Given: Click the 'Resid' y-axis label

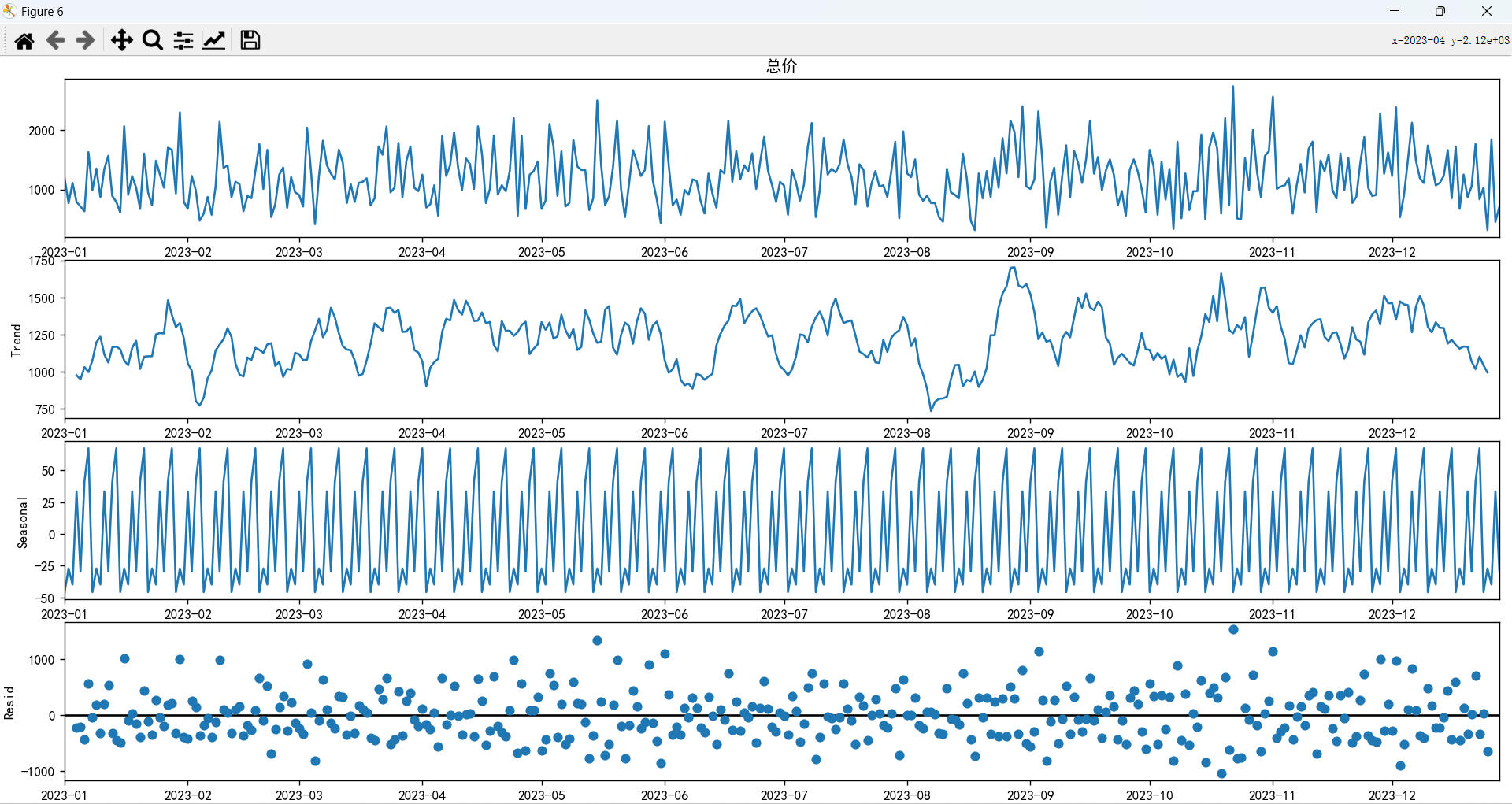Looking at the screenshot, I should (9, 702).
